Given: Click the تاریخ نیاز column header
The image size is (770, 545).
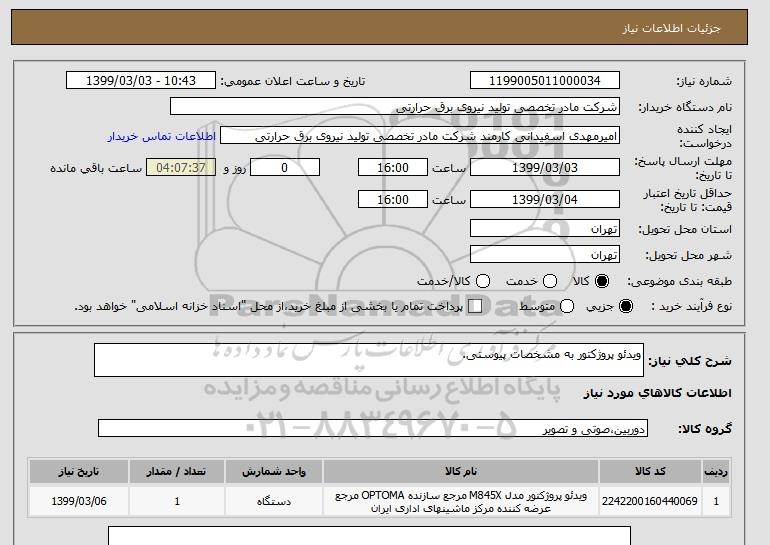Looking at the screenshot, I should click(79, 471).
